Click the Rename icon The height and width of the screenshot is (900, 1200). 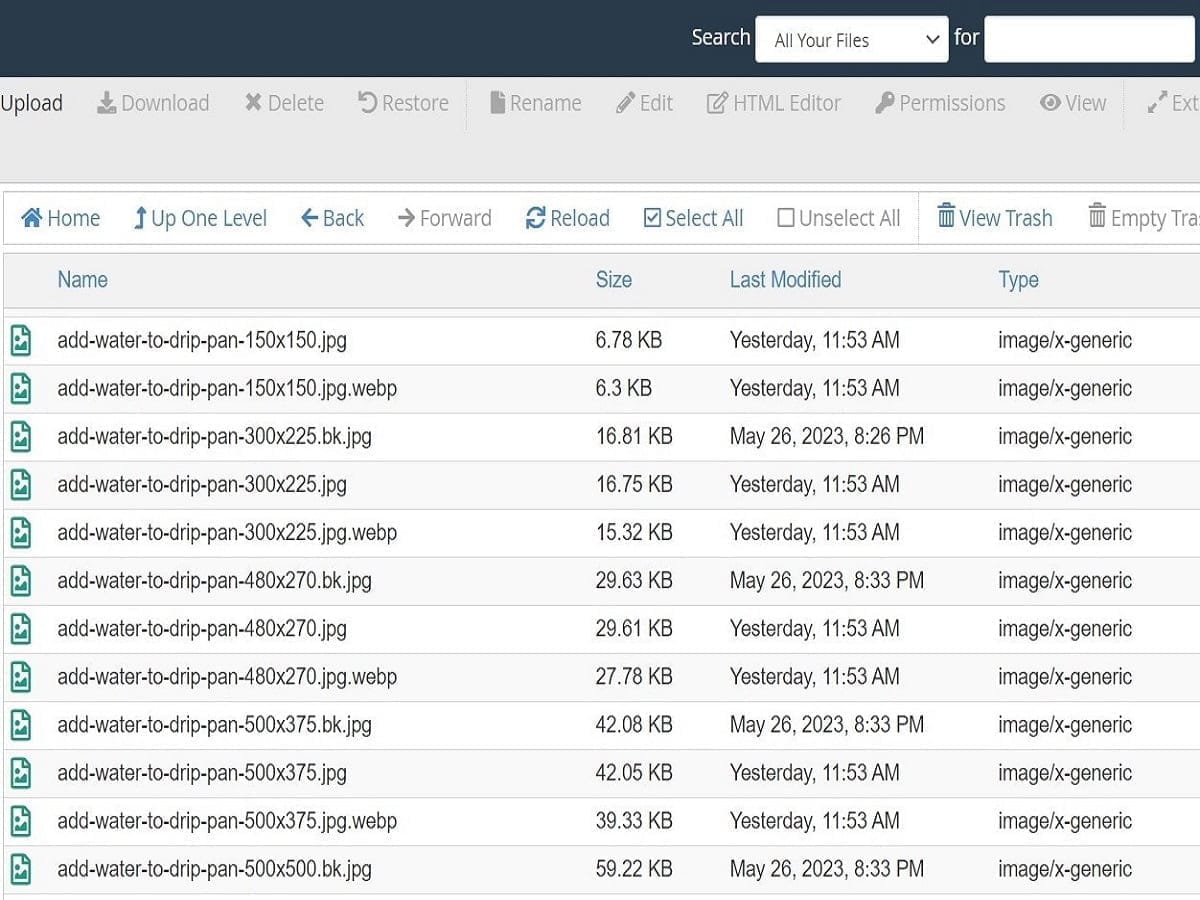tap(535, 102)
